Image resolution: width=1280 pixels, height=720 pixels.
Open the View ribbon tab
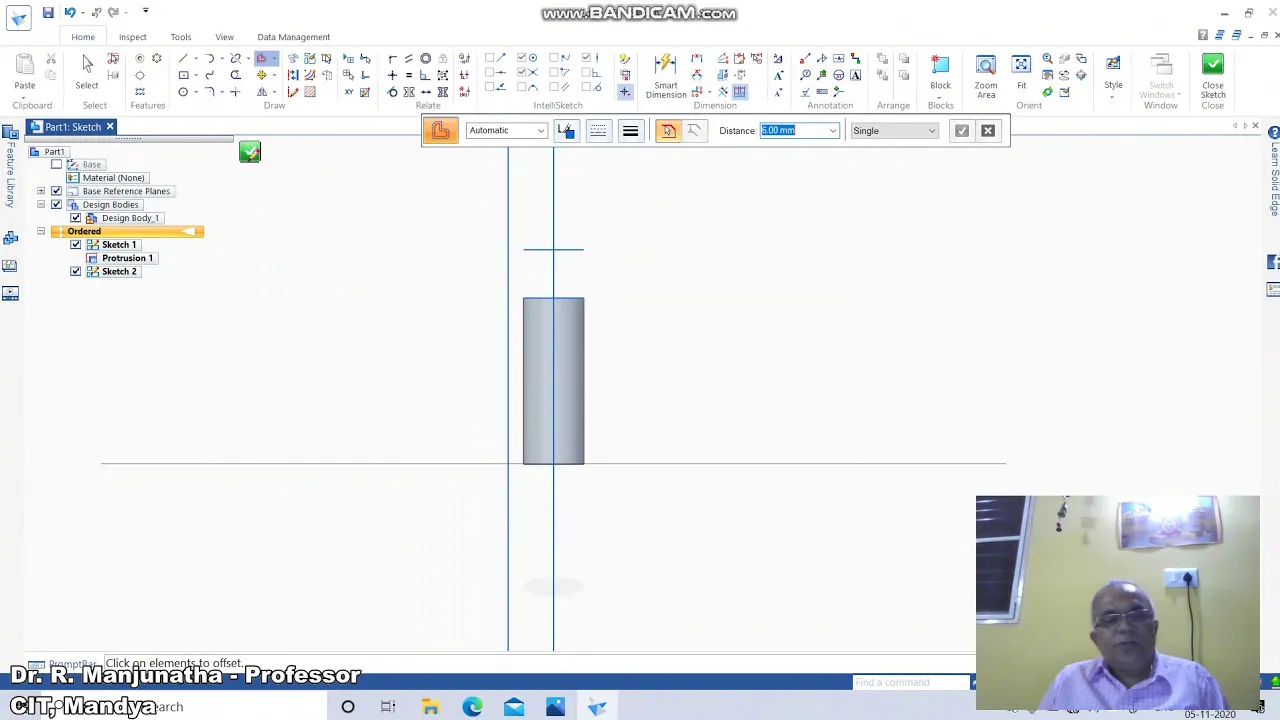tap(224, 37)
